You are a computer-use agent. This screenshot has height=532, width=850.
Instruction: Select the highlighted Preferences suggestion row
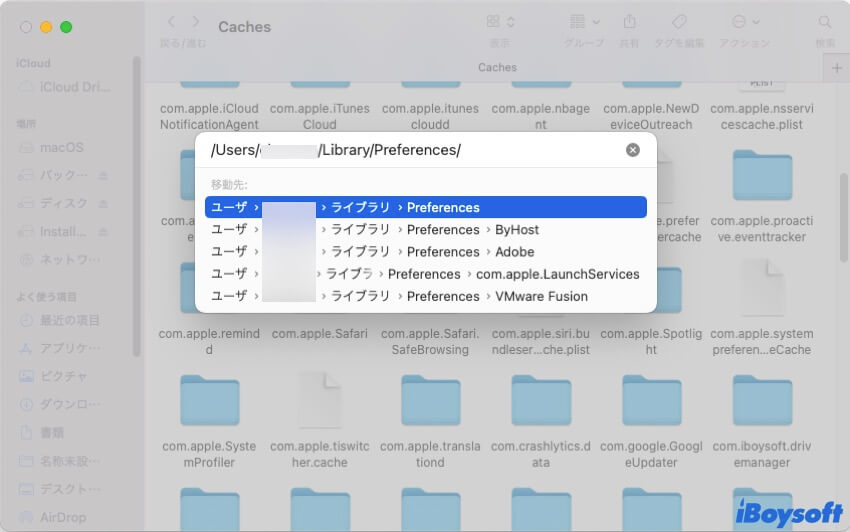[x=426, y=207]
